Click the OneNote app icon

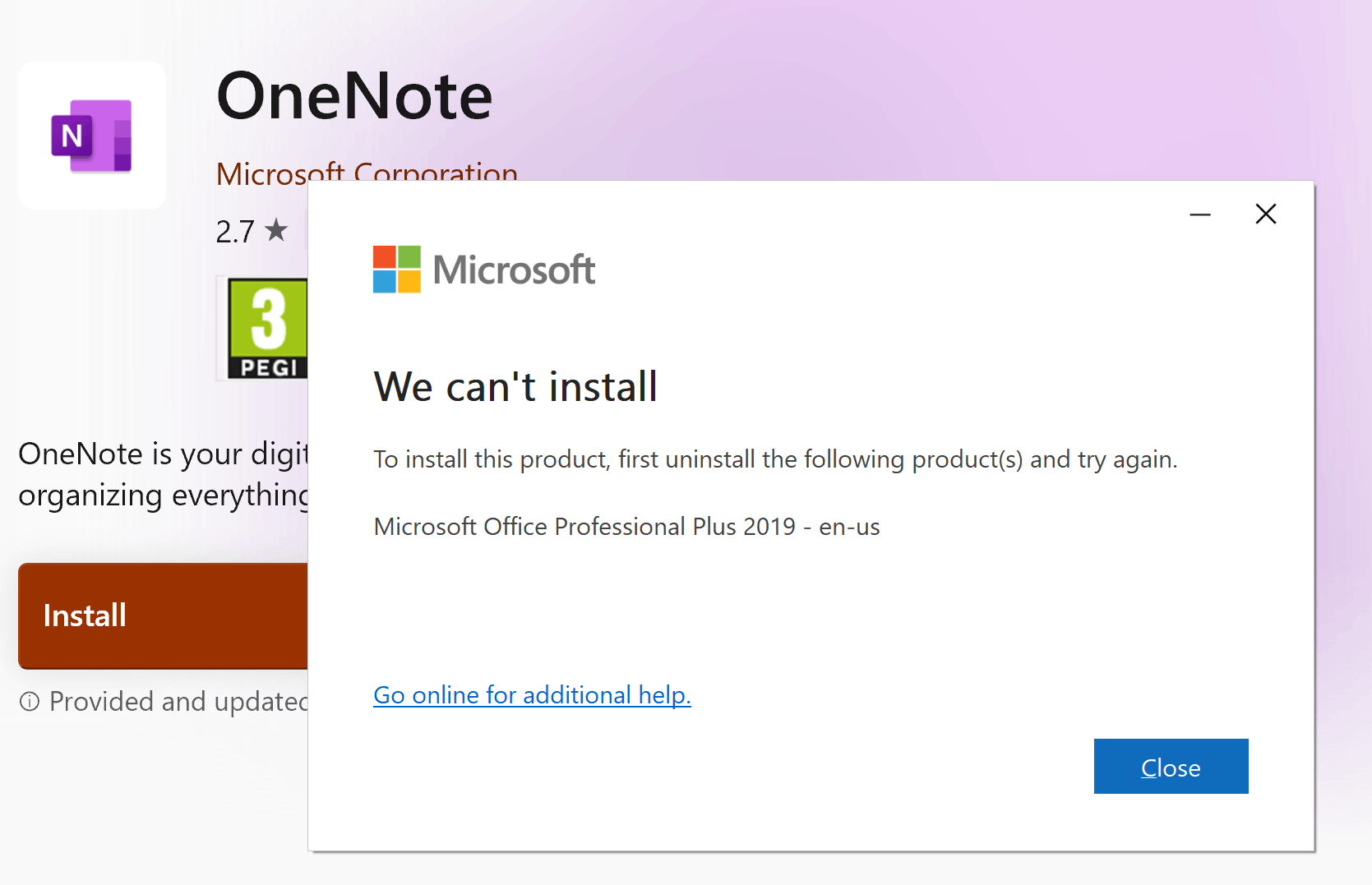pos(91,135)
